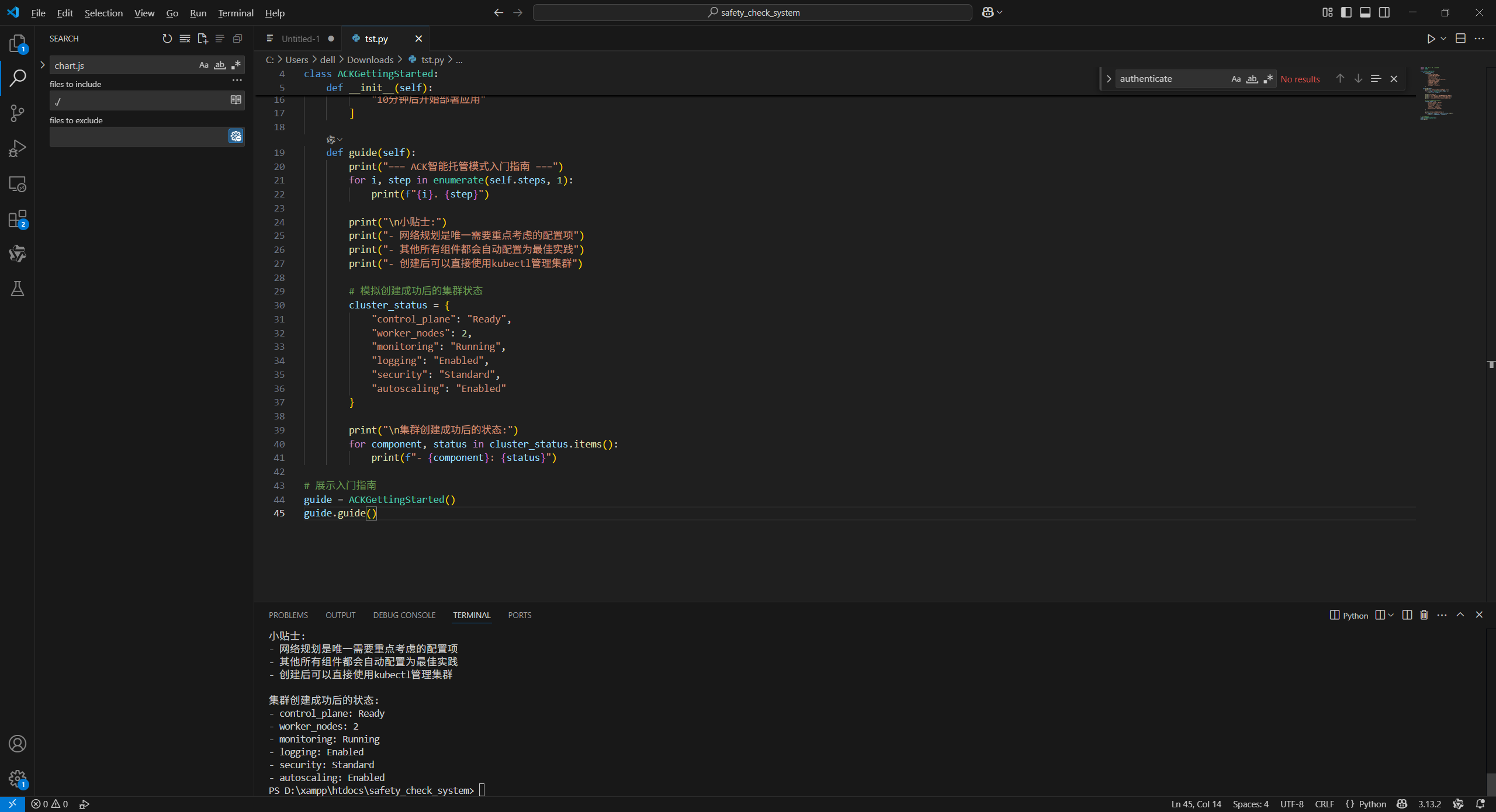The height and width of the screenshot is (812, 1496).
Task: View search results as tree
Action: [220, 39]
